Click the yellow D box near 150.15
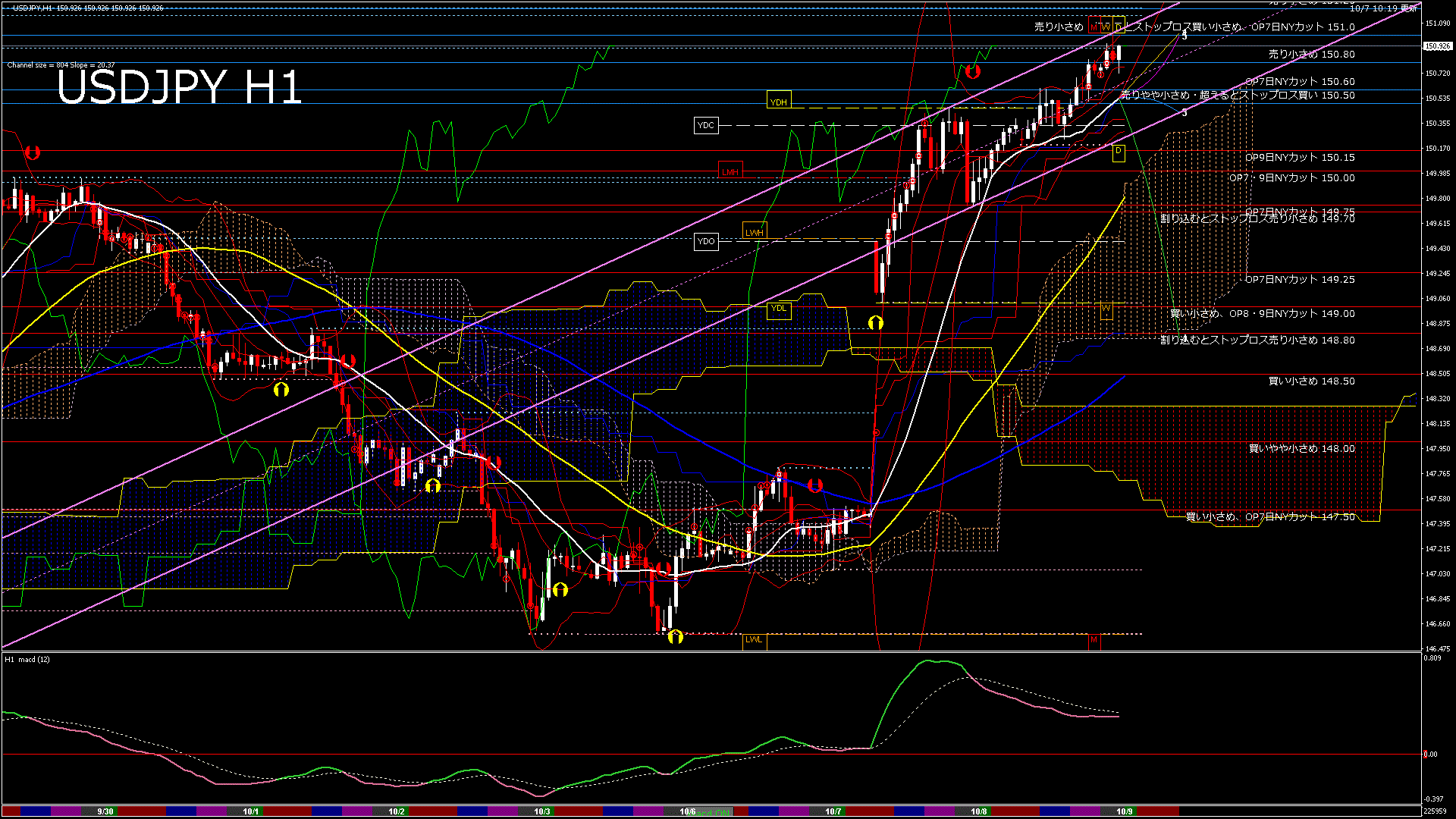Screen dimensions: 1456x819 (1119, 152)
